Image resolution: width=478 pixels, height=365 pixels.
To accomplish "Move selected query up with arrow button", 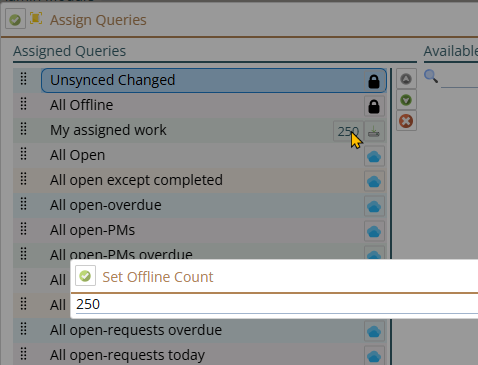I will 406,79.
